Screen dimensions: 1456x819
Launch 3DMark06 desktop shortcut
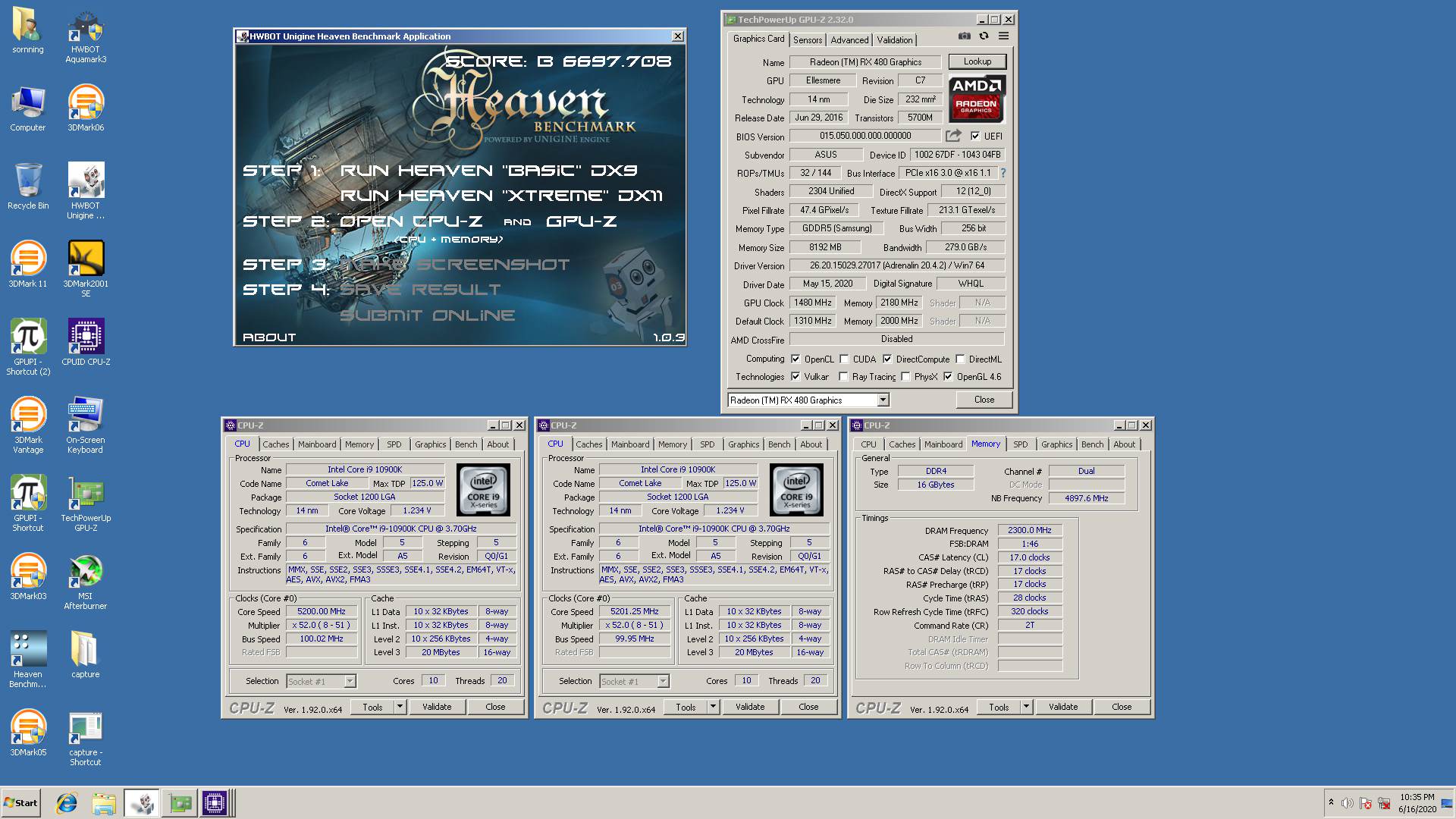[x=86, y=109]
